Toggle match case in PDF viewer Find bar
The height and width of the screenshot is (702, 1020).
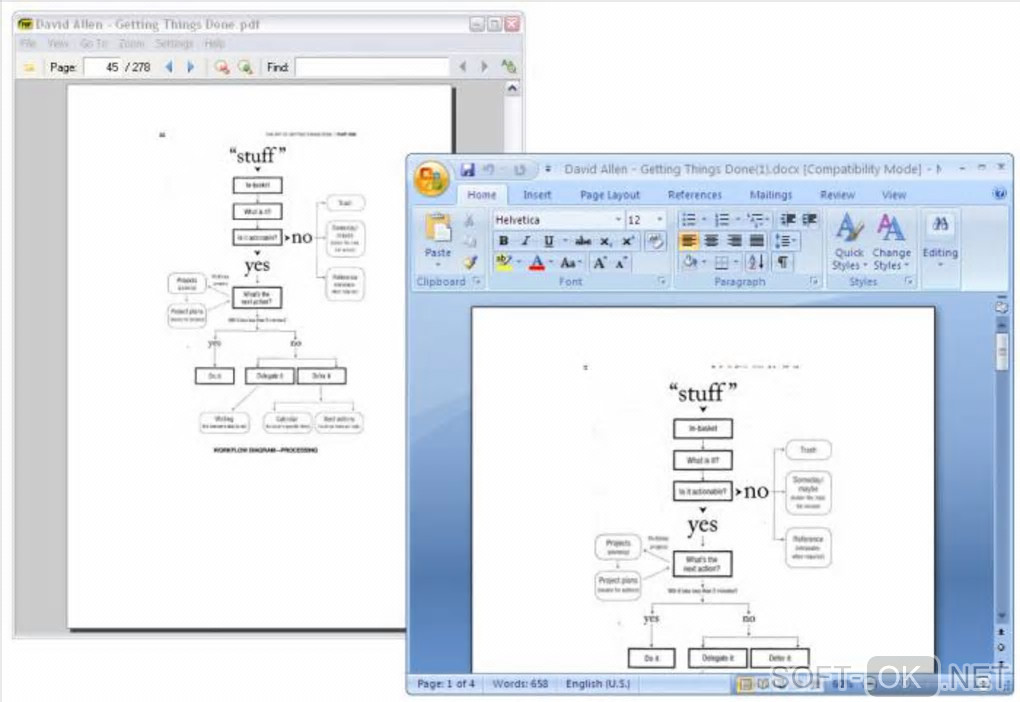(x=509, y=66)
